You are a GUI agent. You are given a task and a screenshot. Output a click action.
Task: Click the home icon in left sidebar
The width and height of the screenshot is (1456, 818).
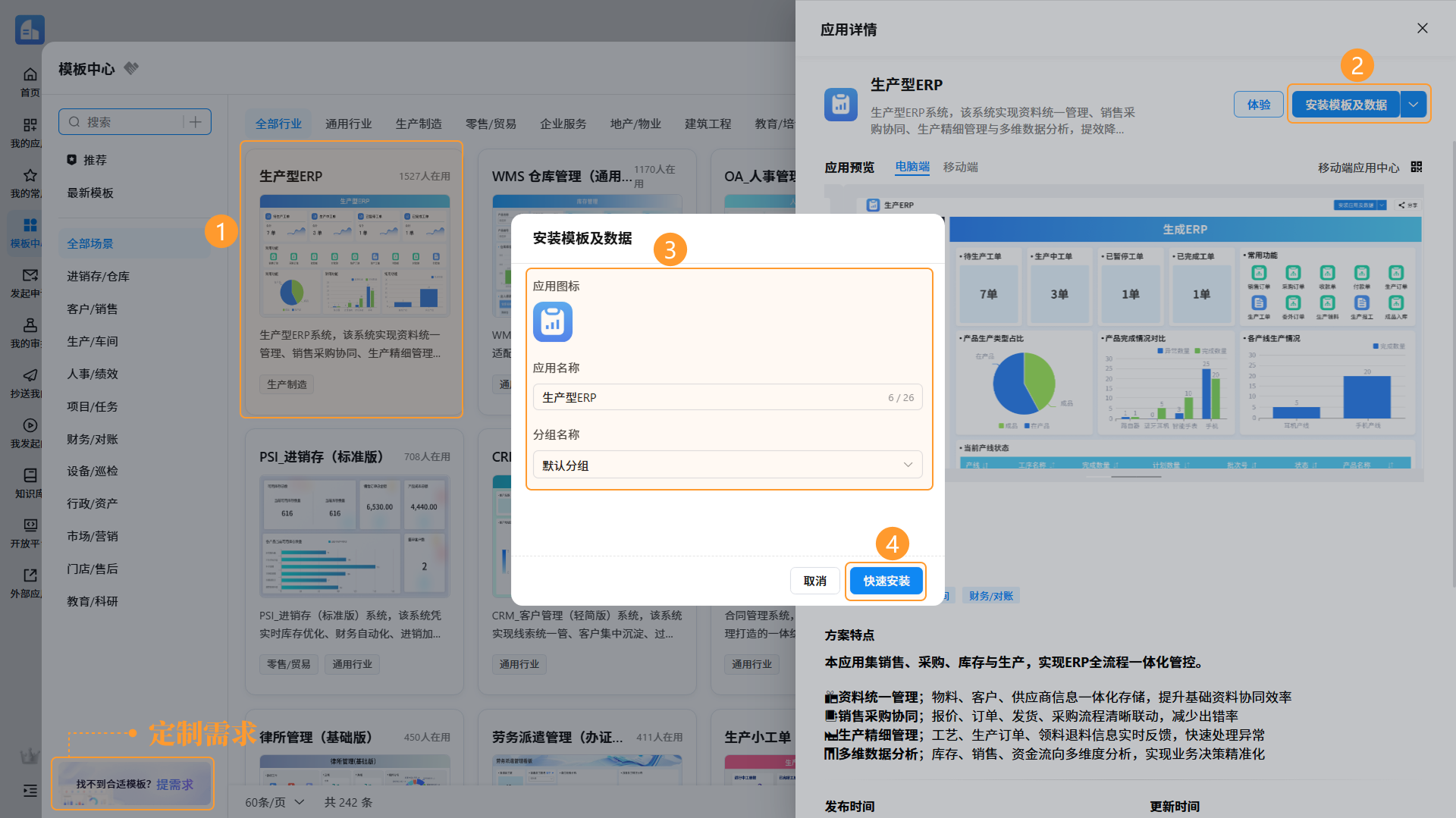(x=30, y=74)
